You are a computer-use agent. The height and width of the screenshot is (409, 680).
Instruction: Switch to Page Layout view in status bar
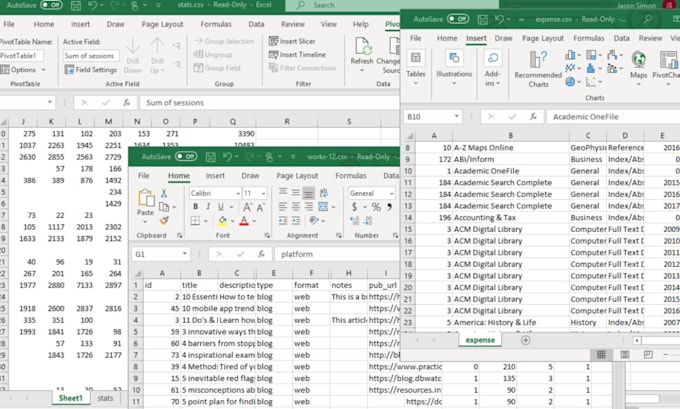(624, 354)
